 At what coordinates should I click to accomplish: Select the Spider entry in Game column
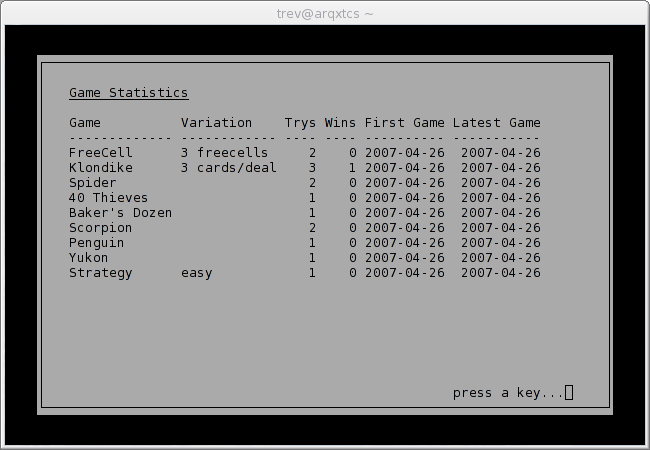click(x=92, y=183)
